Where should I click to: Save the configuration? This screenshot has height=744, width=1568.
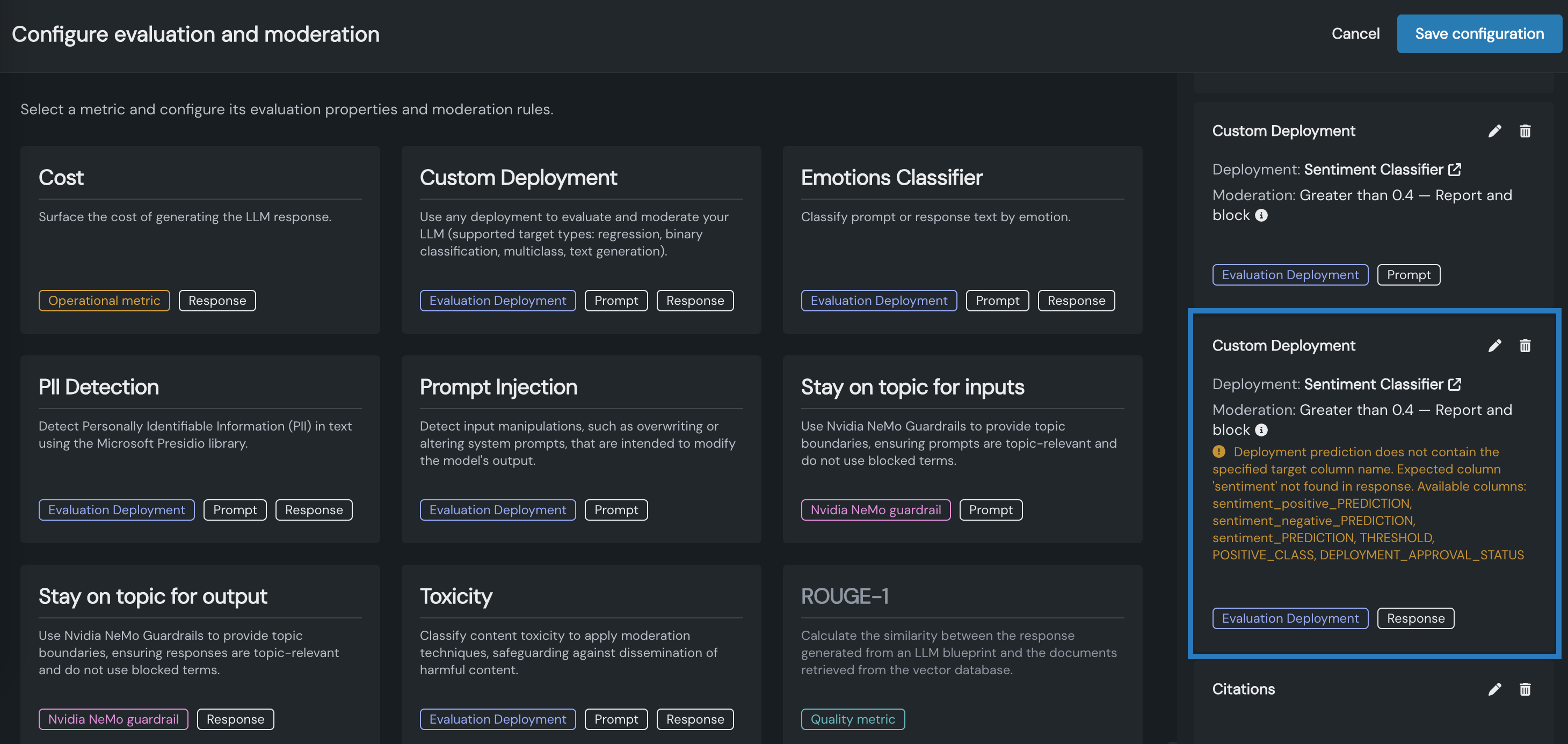[x=1478, y=34]
